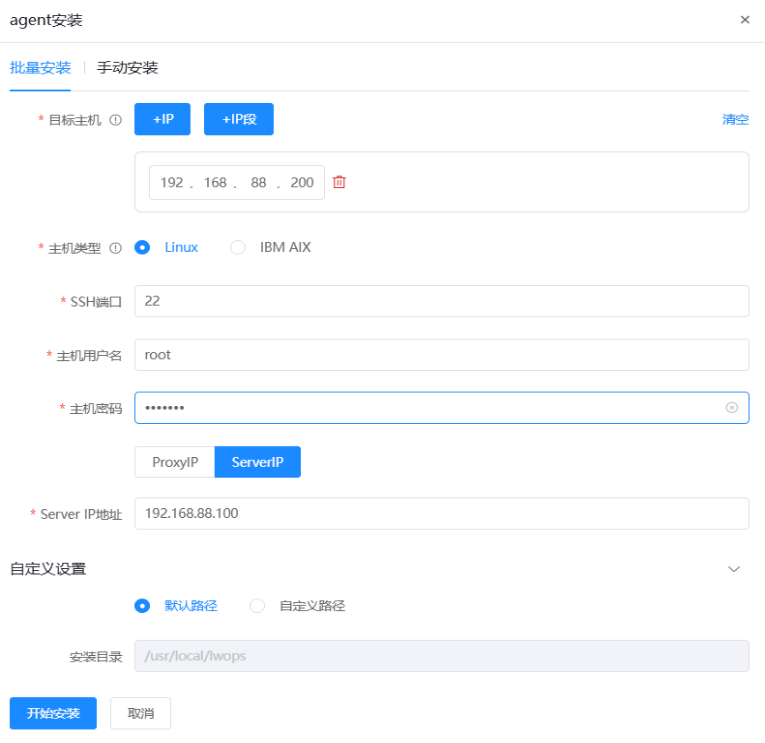Click the third IP octet 88
765x743 pixels.
(x=259, y=182)
